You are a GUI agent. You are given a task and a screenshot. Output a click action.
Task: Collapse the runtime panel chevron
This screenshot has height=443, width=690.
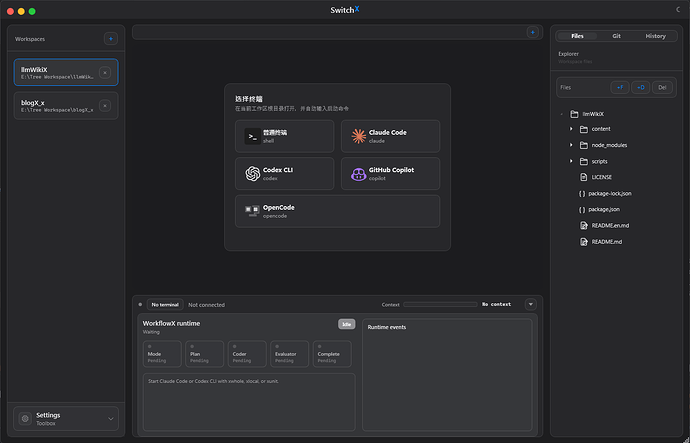(x=531, y=304)
